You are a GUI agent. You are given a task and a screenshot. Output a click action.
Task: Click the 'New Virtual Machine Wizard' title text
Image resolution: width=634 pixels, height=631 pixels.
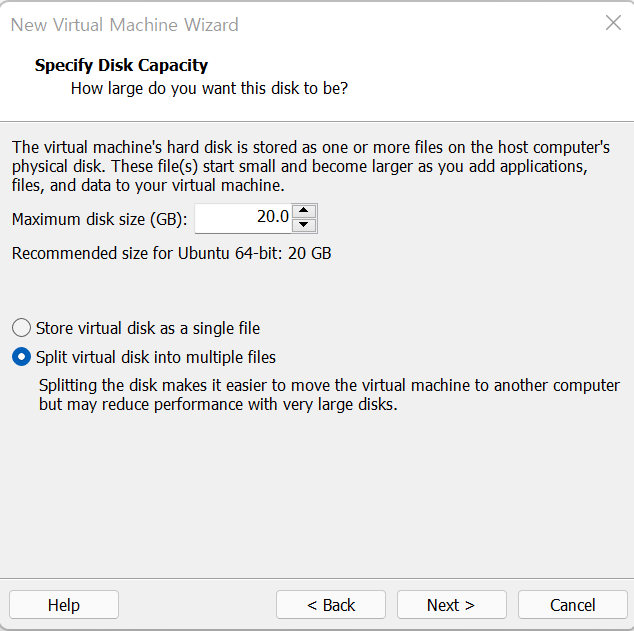click(x=125, y=25)
